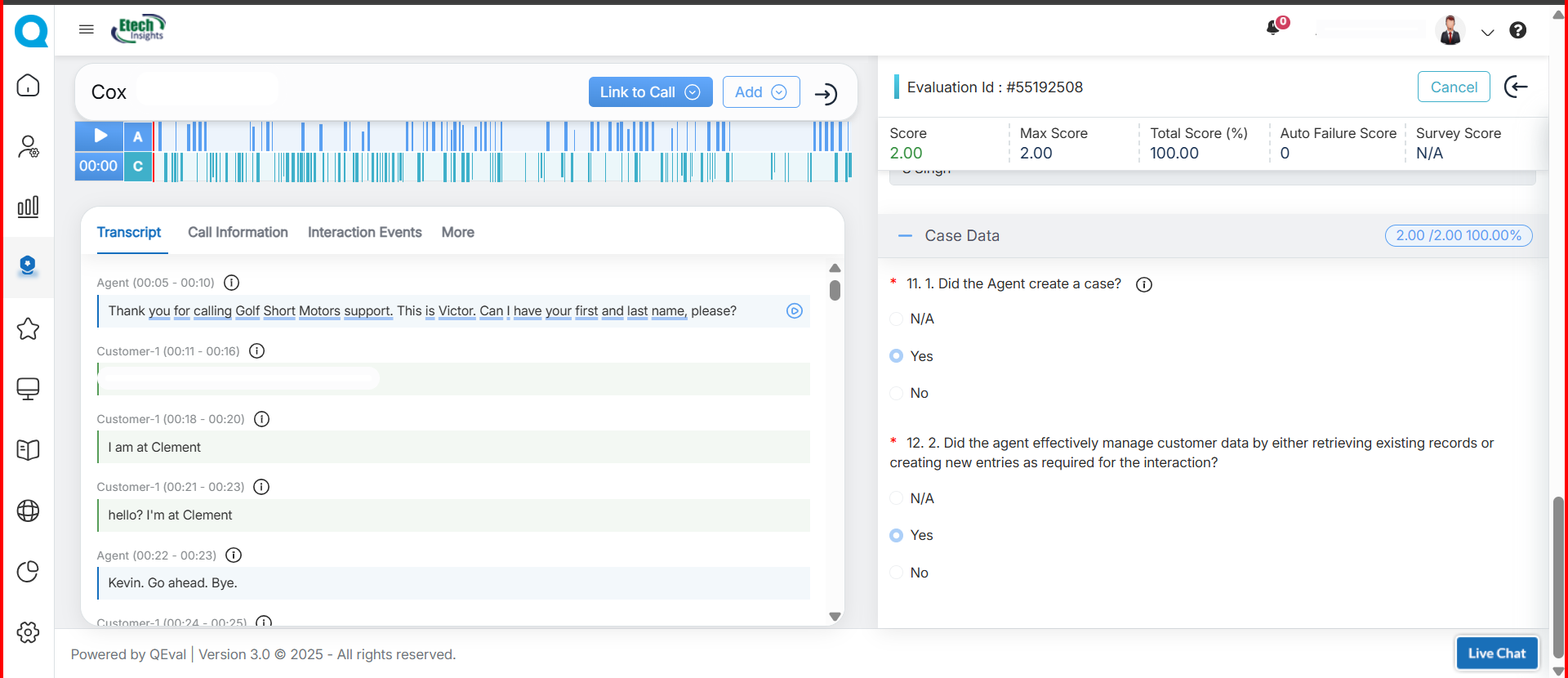Click the hamburger menu icon
The height and width of the screenshot is (678, 1568).
coord(87,29)
